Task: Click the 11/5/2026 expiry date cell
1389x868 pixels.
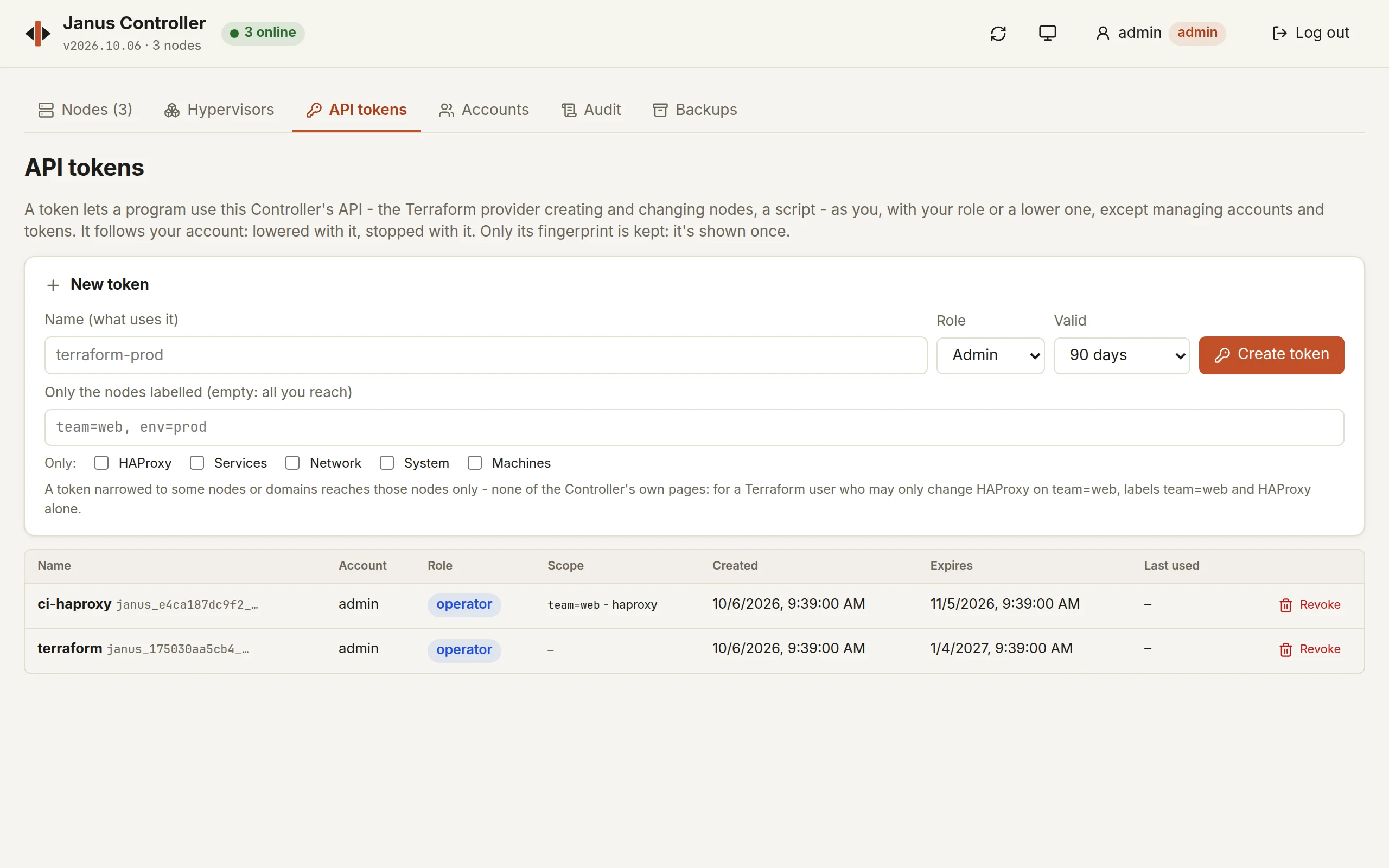Action: tap(1004, 604)
